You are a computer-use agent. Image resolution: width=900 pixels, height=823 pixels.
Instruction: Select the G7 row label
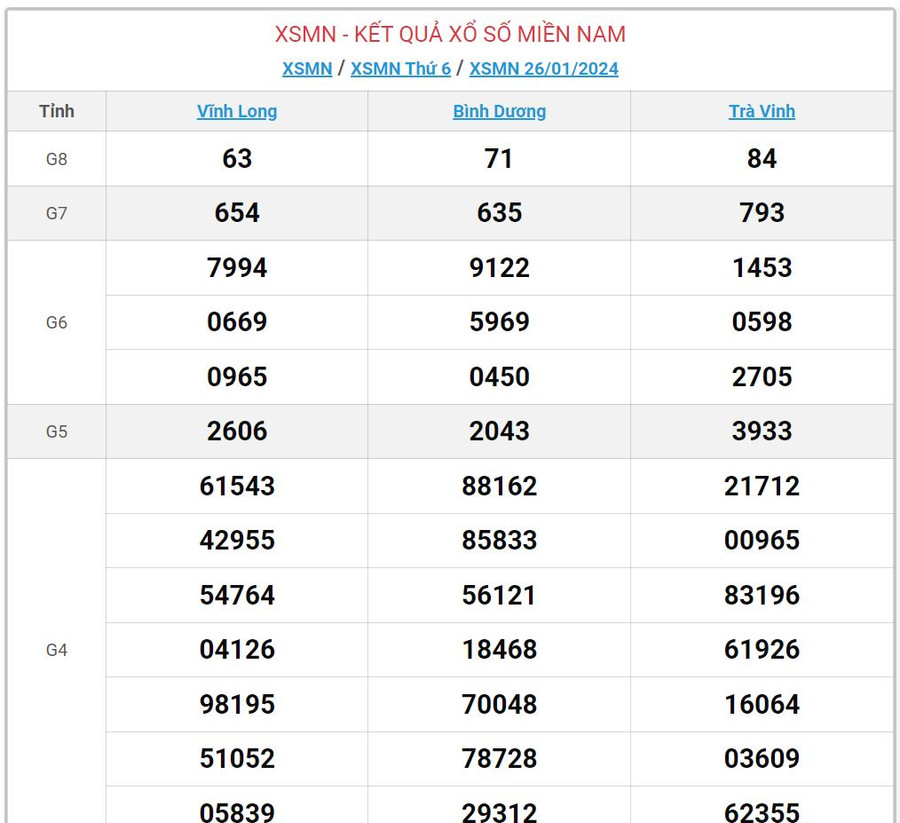coord(57,213)
